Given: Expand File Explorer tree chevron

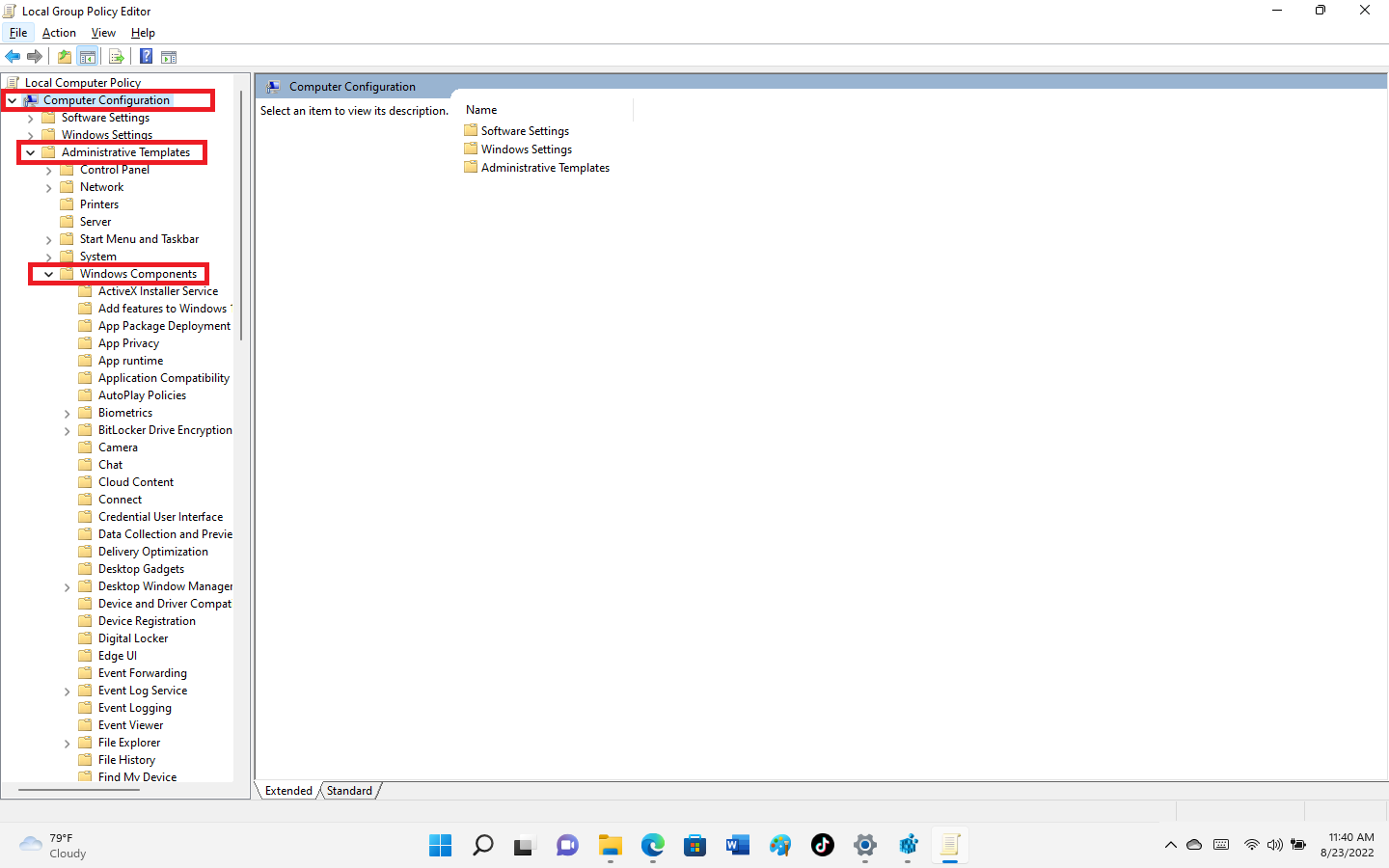Looking at the screenshot, I should pyautogui.click(x=67, y=744).
